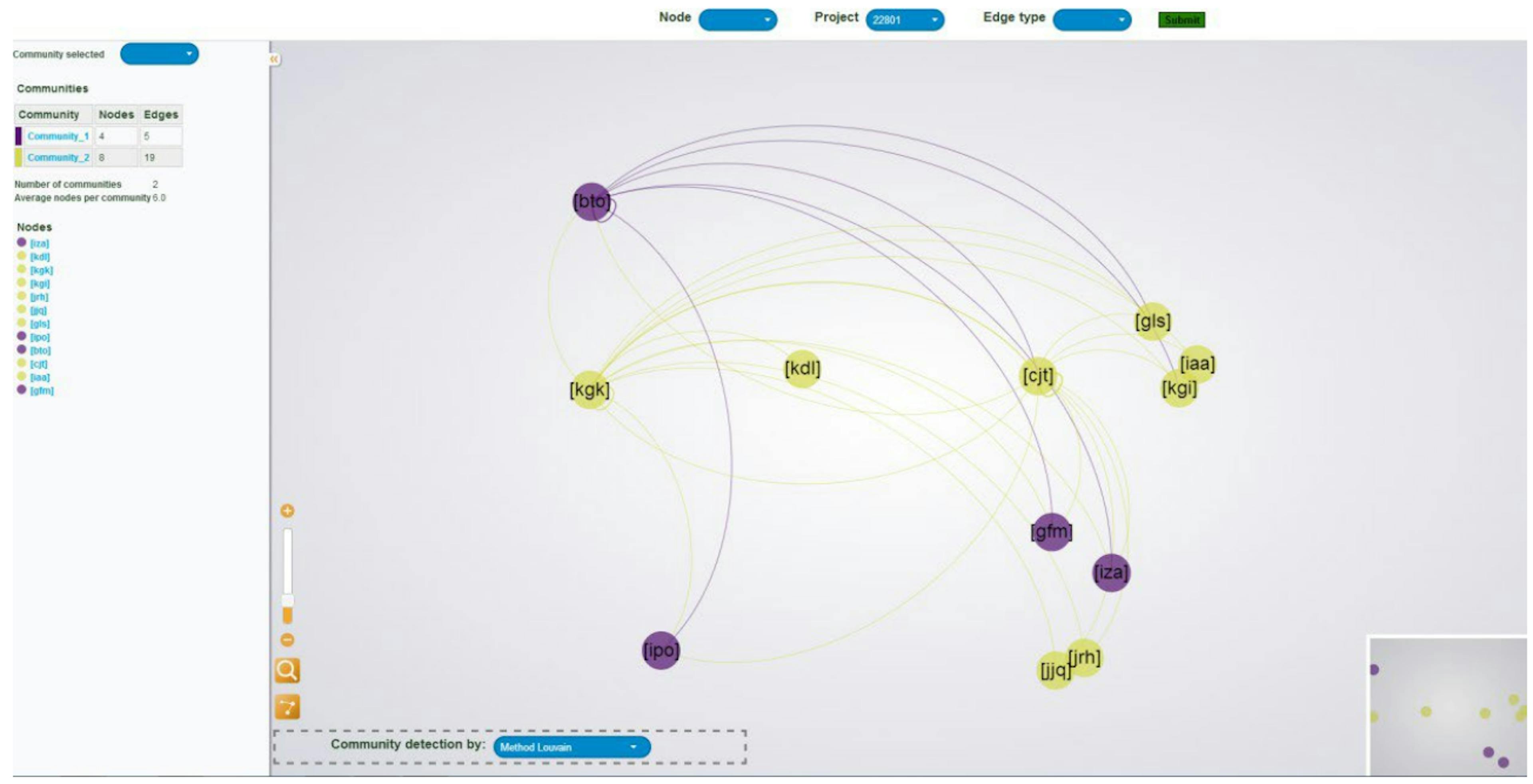This screenshot has height=784, width=1533.
Task: Click the collapse sidebar arrow icon
Action: (x=278, y=60)
